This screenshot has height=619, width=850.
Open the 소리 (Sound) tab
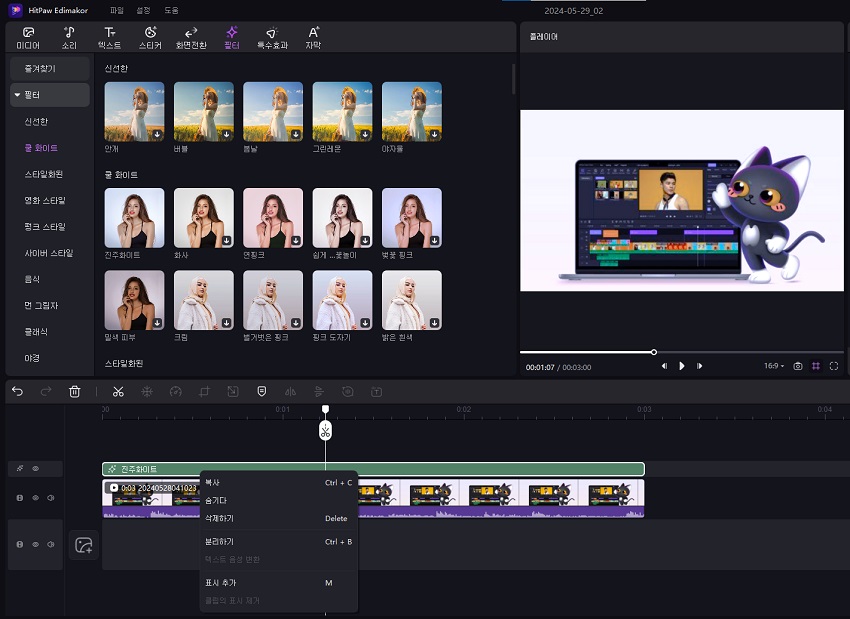(x=69, y=38)
